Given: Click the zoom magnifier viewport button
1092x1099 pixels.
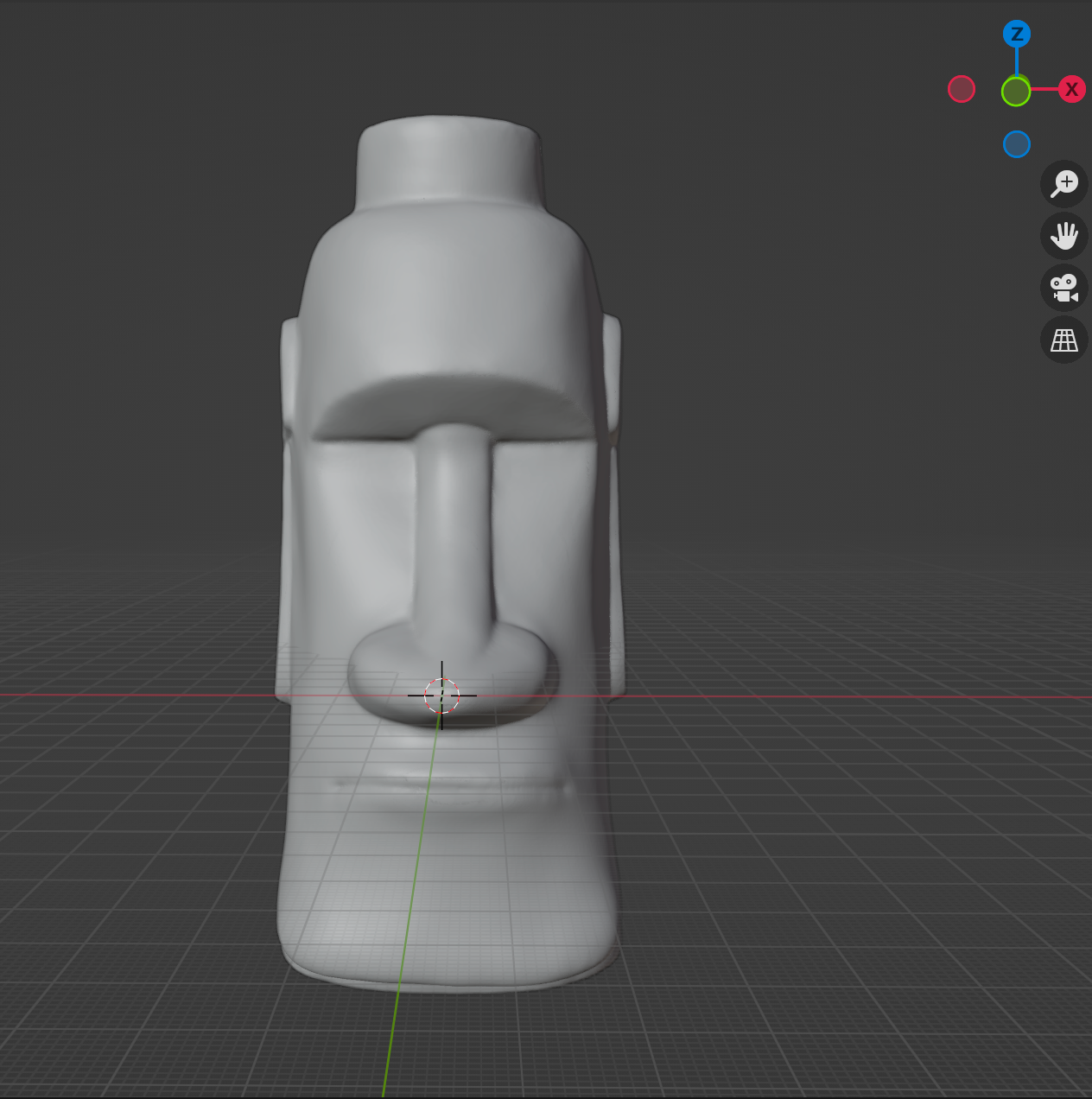Looking at the screenshot, I should 1064,183.
